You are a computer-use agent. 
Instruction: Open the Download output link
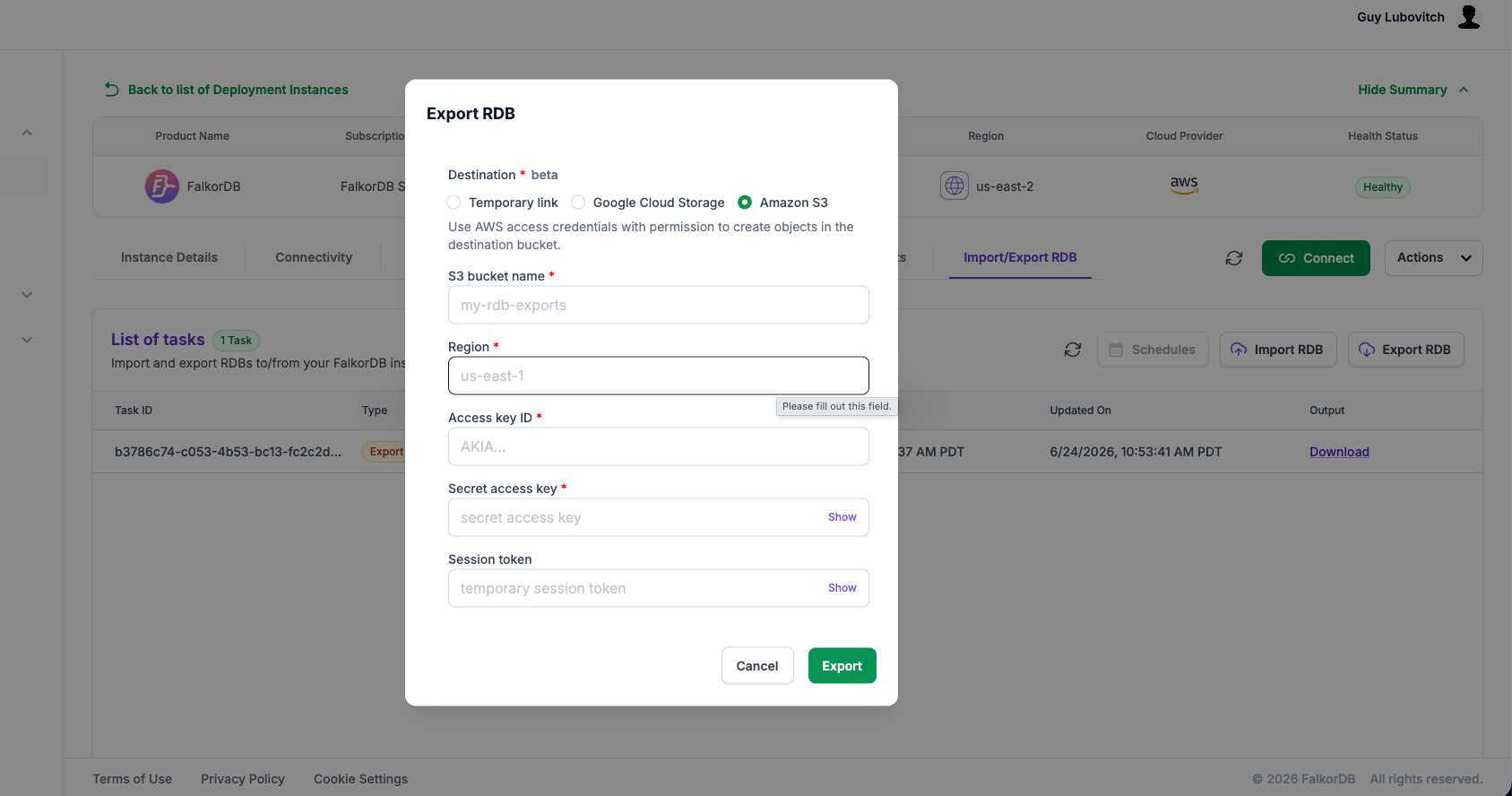(1339, 452)
